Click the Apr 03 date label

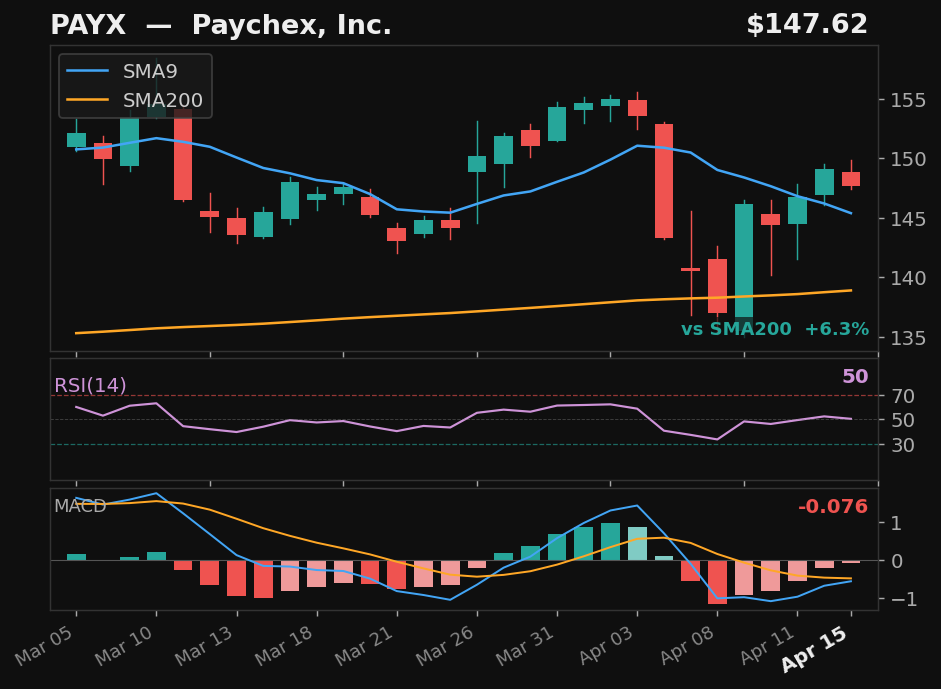click(606, 646)
